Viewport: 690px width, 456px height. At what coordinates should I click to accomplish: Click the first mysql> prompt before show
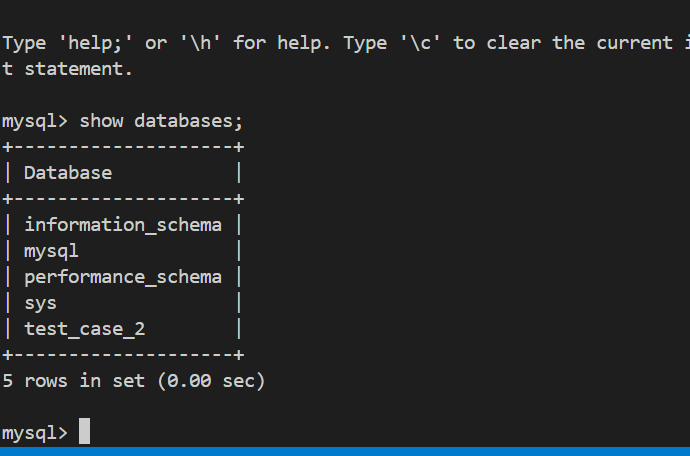click(x=35, y=121)
